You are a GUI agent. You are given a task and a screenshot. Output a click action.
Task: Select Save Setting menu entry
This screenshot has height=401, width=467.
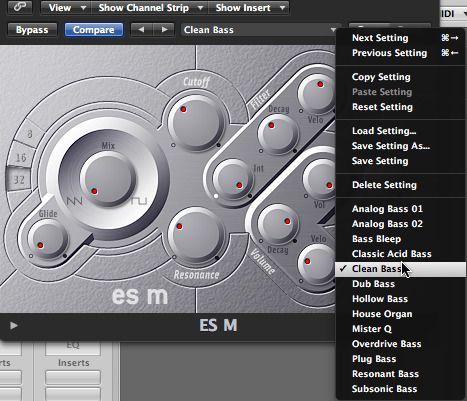point(400,161)
